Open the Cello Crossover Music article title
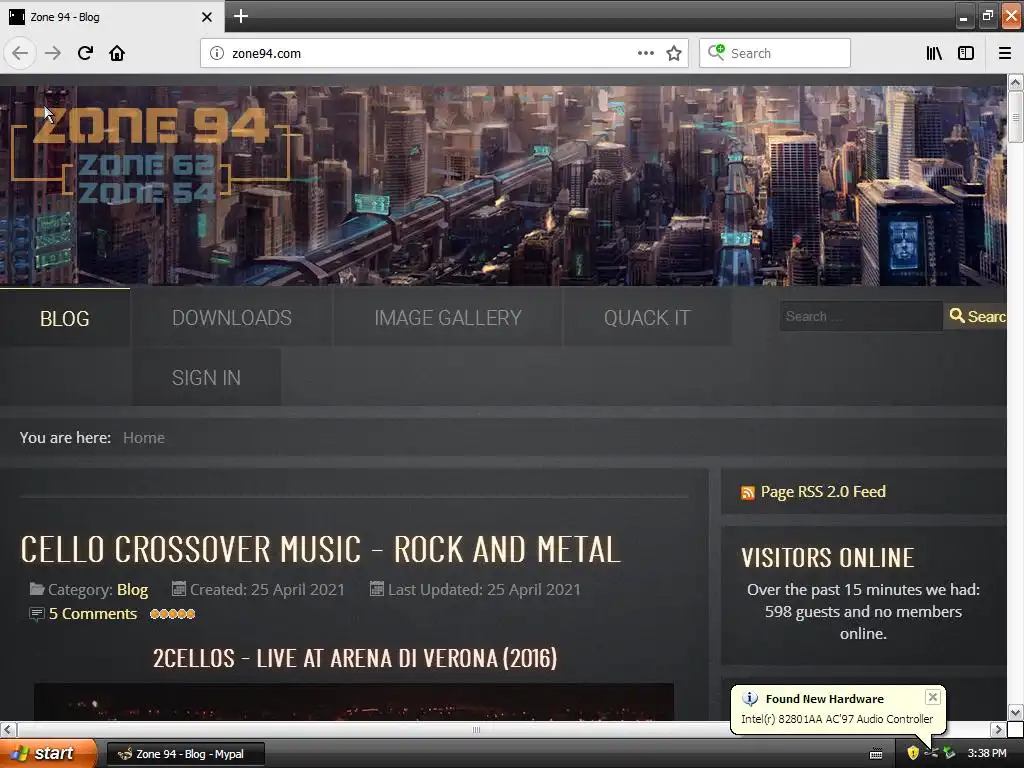The width and height of the screenshot is (1024, 768). [320, 549]
